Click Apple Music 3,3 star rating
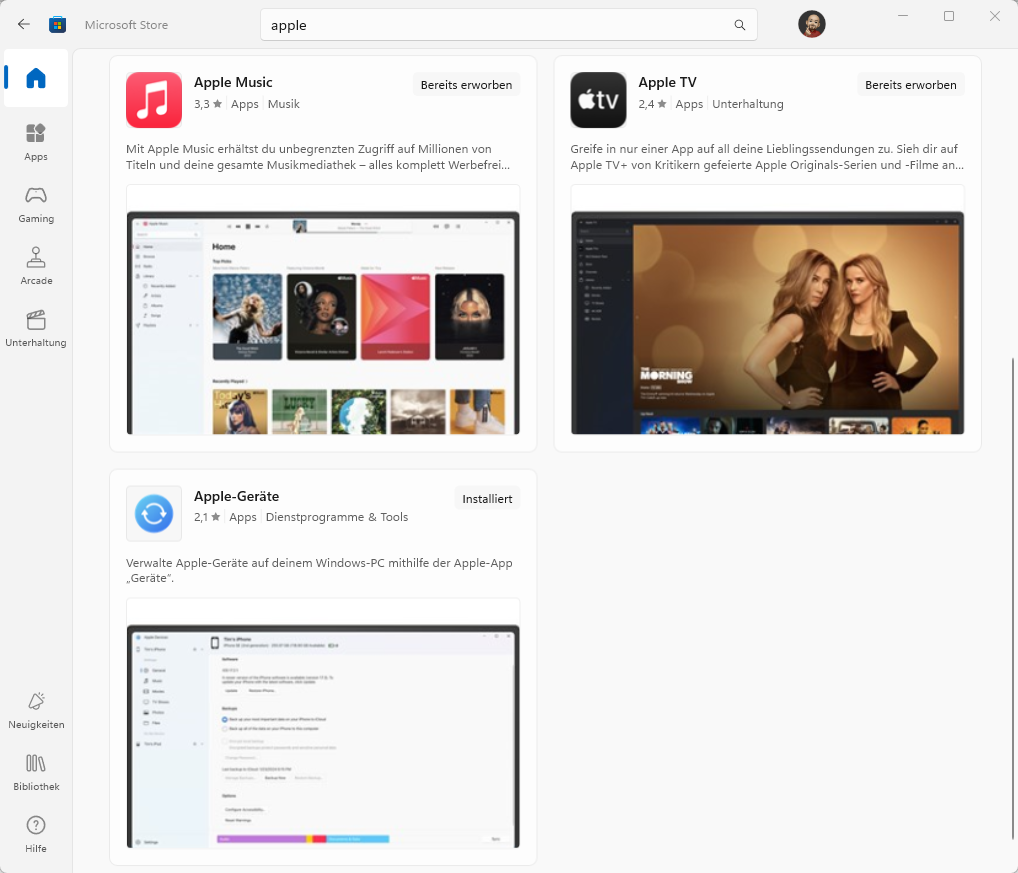Viewport: 1018px width, 873px height. (208, 104)
